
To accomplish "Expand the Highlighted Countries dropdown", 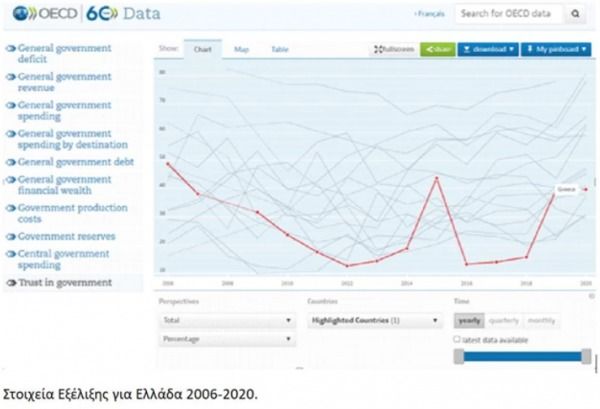I will [x=373, y=321].
